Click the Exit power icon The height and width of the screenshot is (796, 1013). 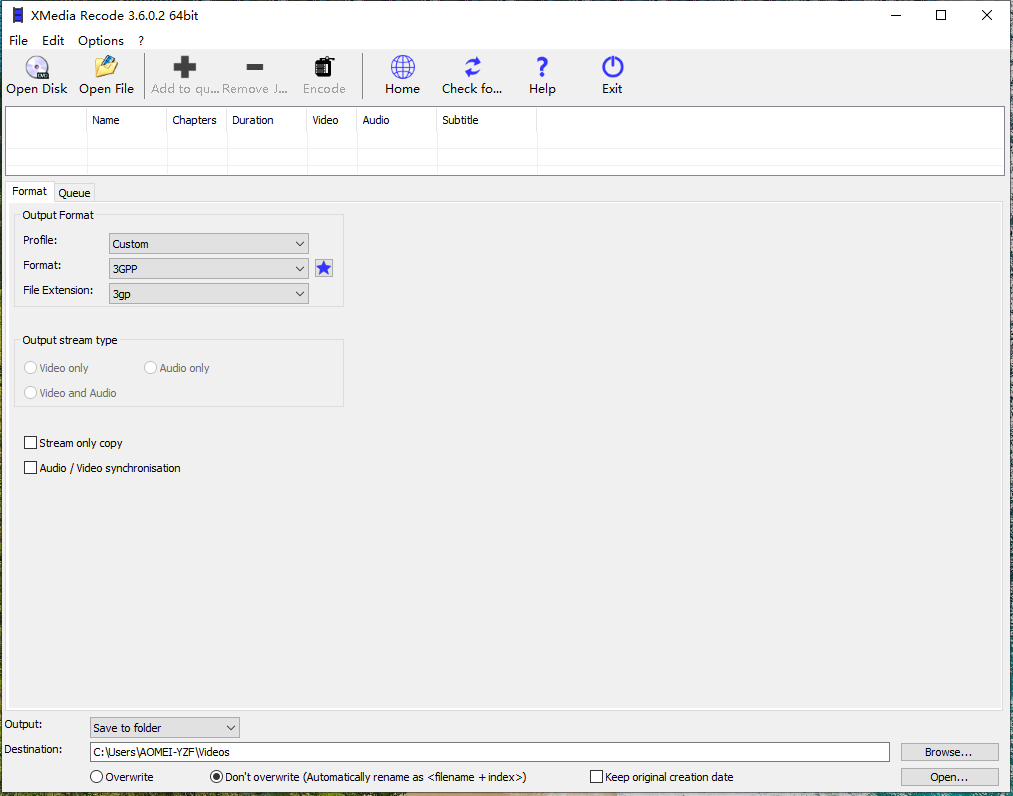[612, 67]
